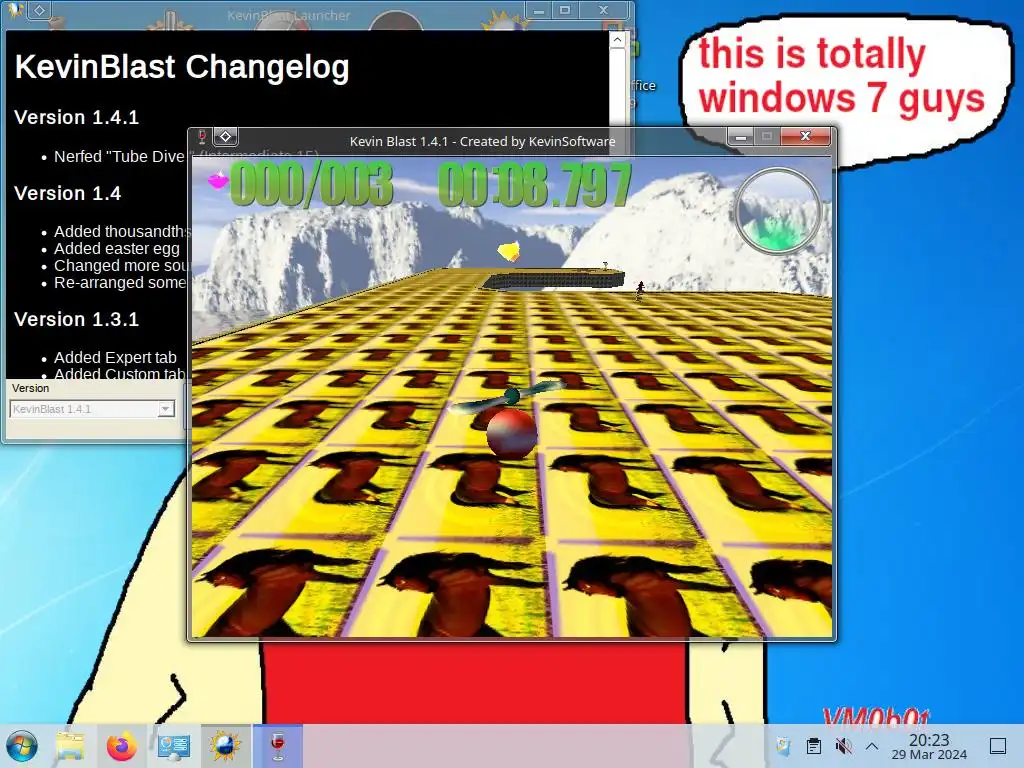Click the Version 1.4.1 changelog heading
This screenshot has width=1024, height=768.
point(76,118)
